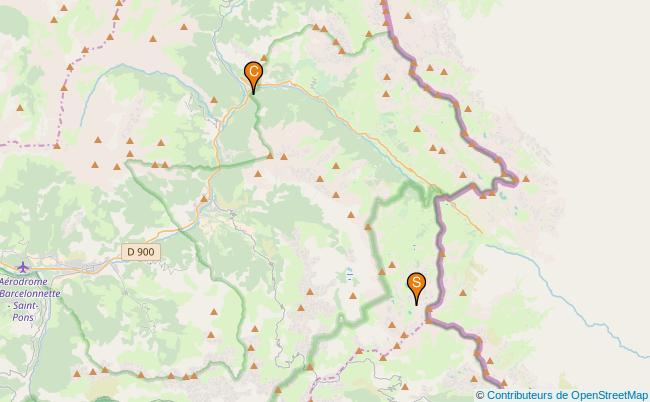Select the peak triangle at the pink dashed line's western end

57,146
